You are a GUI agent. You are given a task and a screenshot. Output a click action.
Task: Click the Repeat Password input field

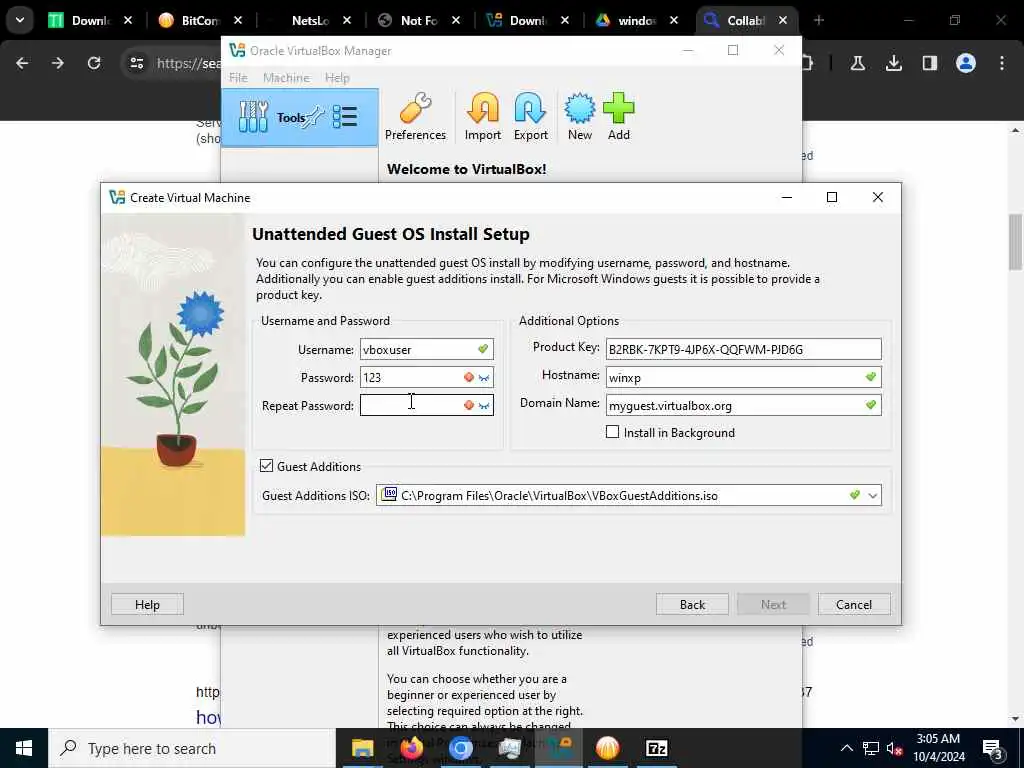(x=426, y=406)
